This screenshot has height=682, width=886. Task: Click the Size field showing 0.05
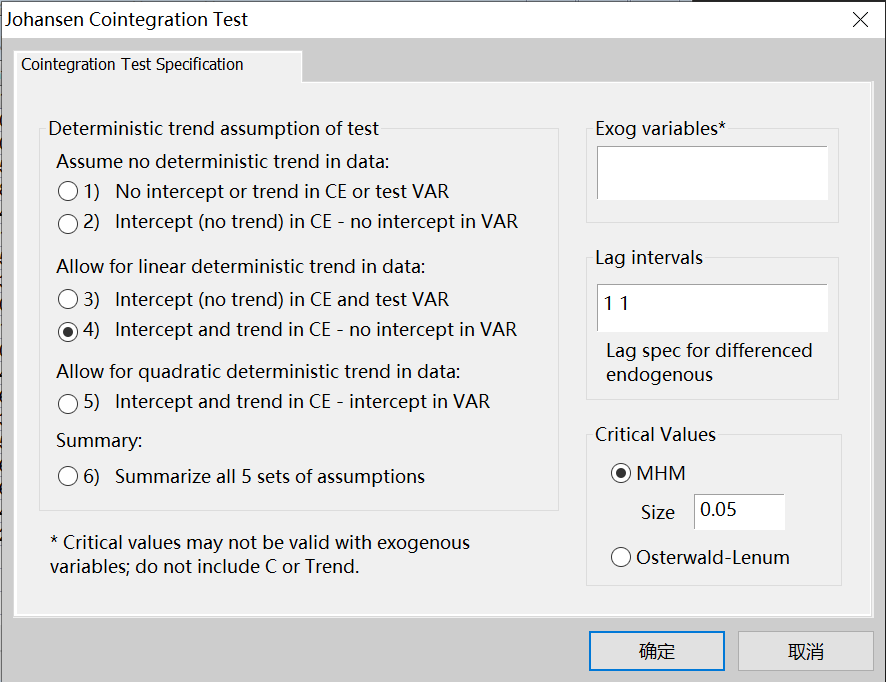[739, 510]
